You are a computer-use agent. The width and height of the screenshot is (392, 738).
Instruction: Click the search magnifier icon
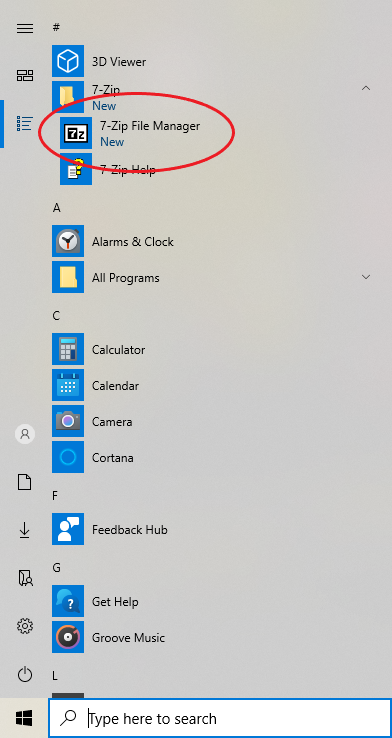click(69, 717)
